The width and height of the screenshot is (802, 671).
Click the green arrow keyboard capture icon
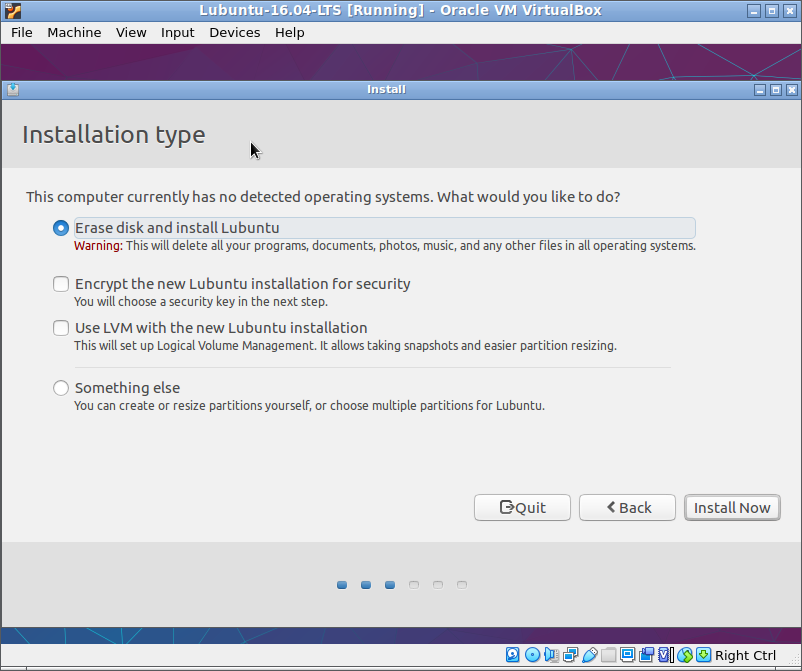pyautogui.click(x=704, y=655)
